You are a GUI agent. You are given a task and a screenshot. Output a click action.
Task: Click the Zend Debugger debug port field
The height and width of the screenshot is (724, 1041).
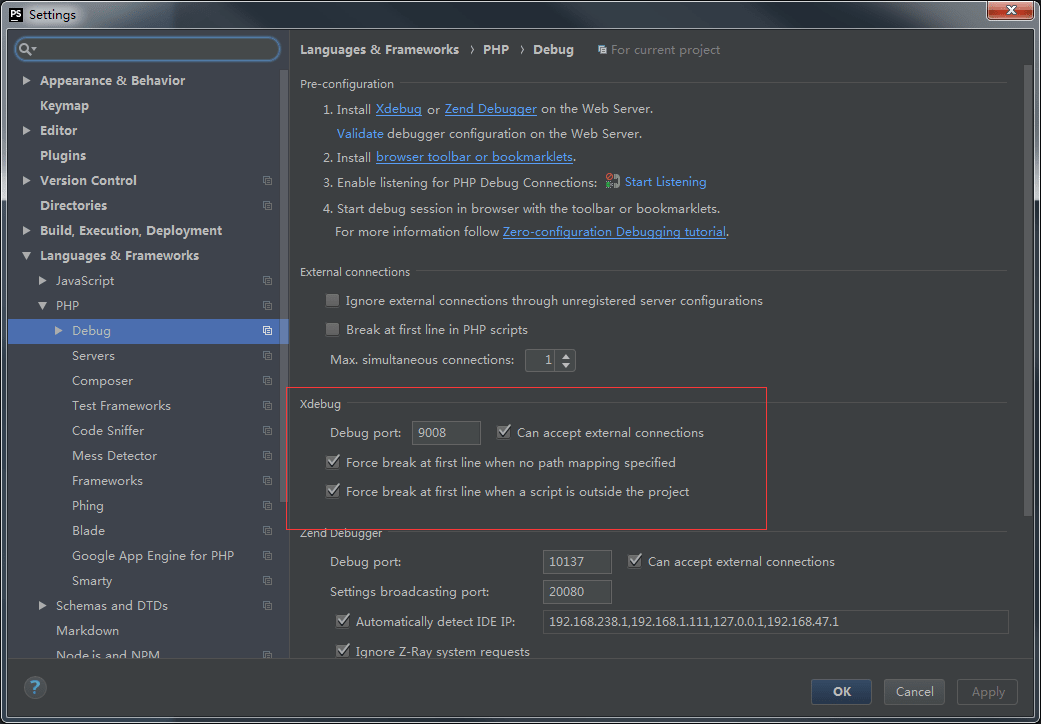[x=577, y=562]
